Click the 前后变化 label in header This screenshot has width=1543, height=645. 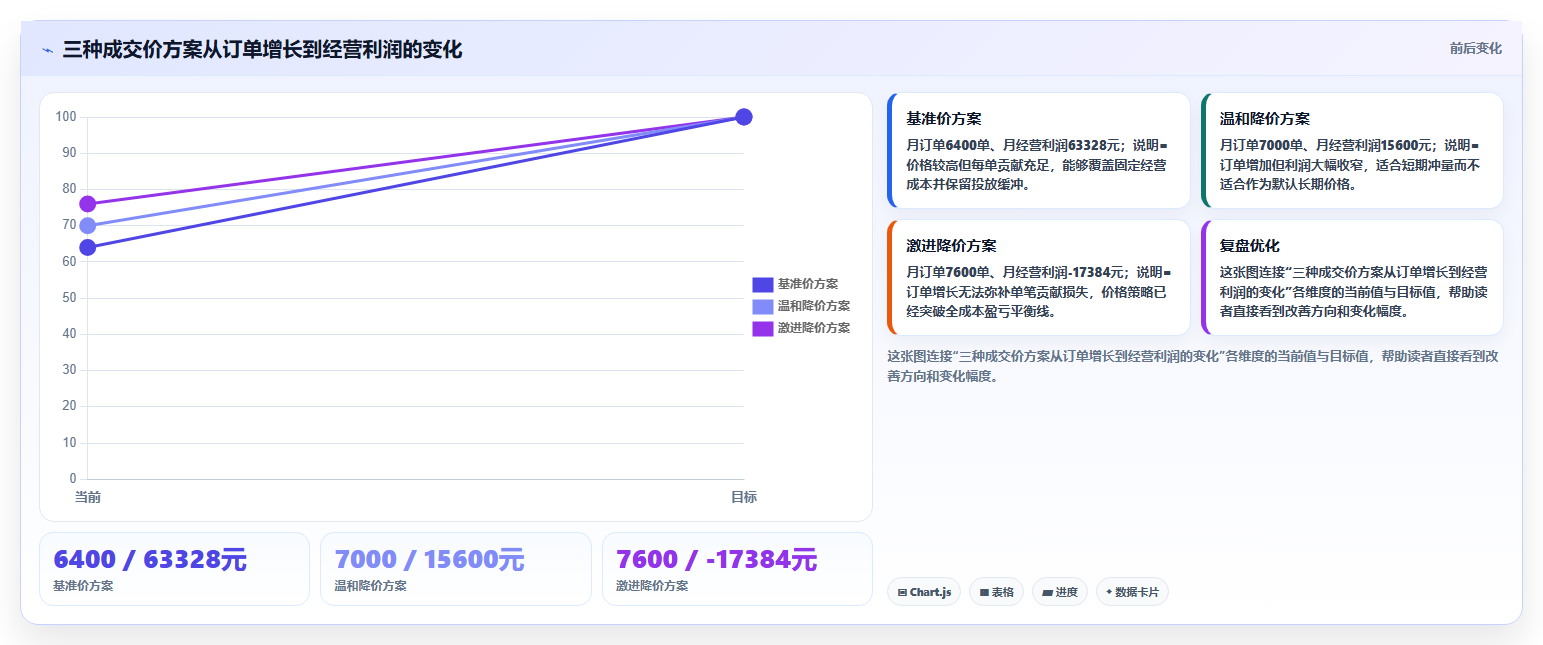(x=1475, y=49)
